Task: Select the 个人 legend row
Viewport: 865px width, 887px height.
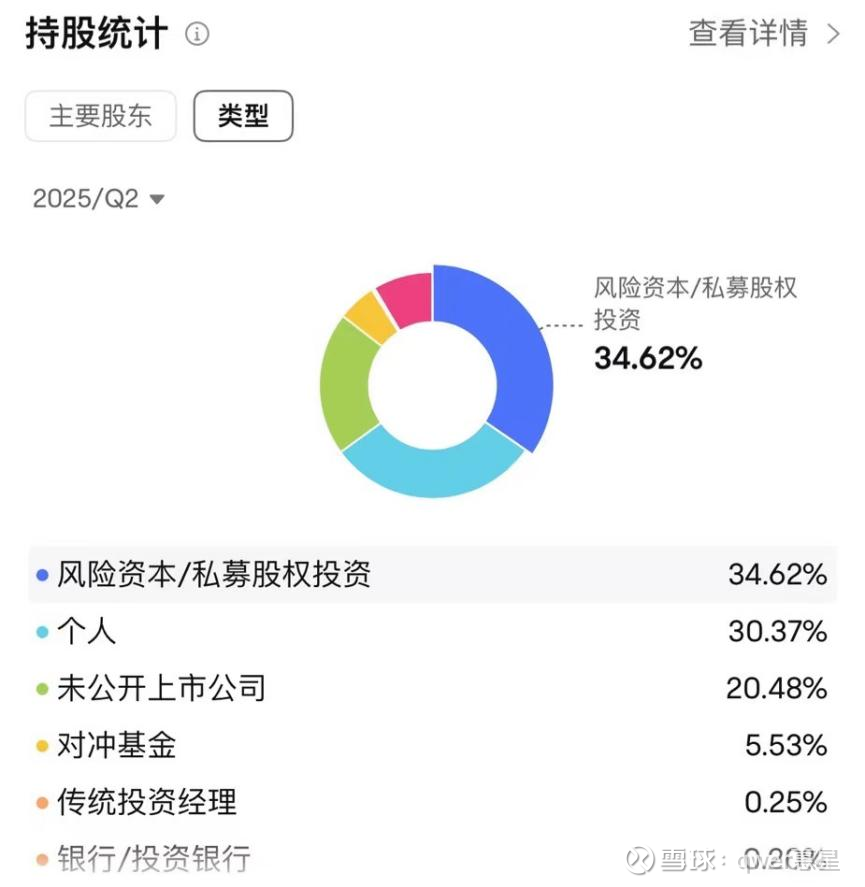Action: pos(432,632)
